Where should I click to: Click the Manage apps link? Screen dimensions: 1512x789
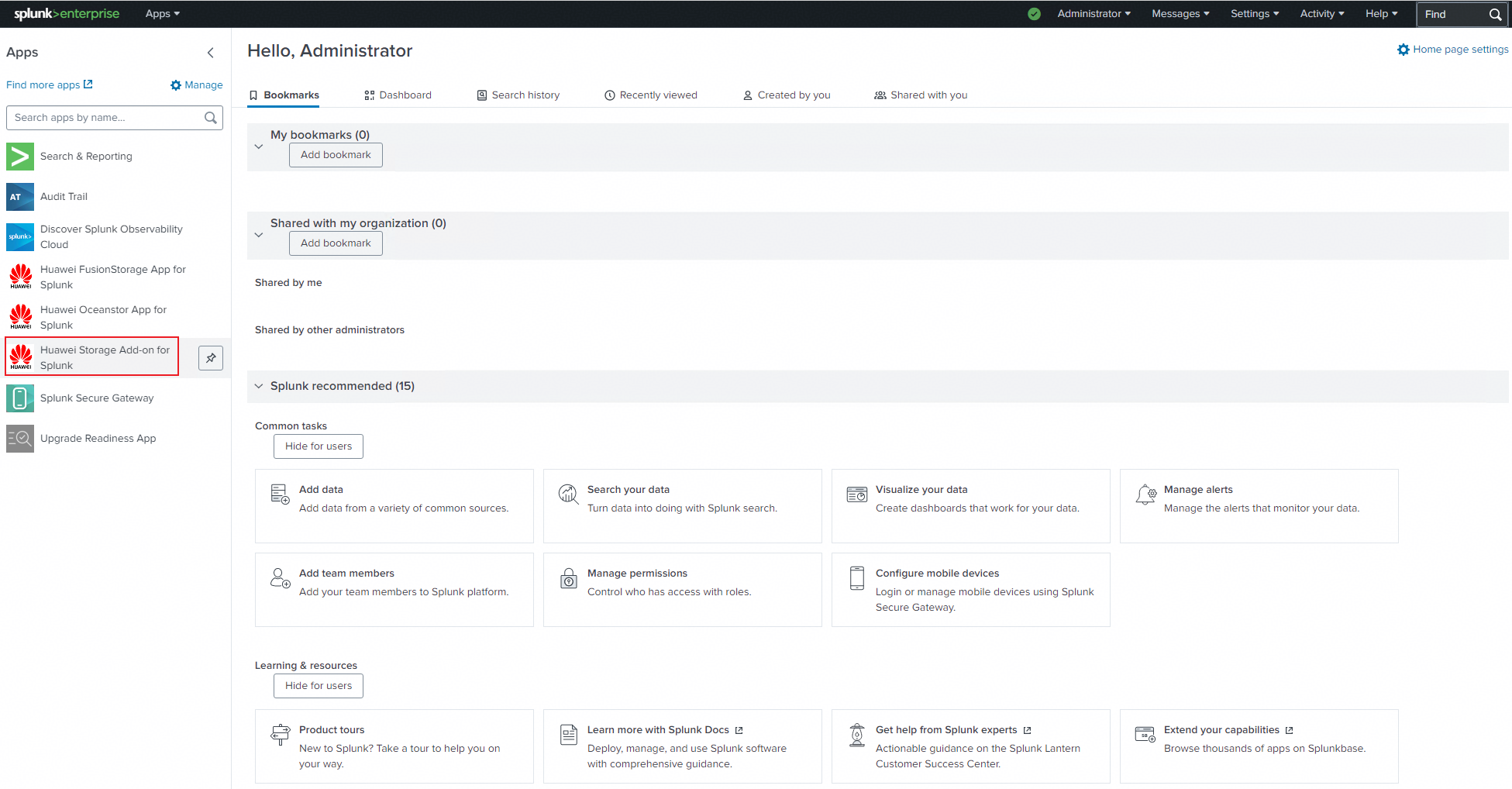tap(197, 85)
